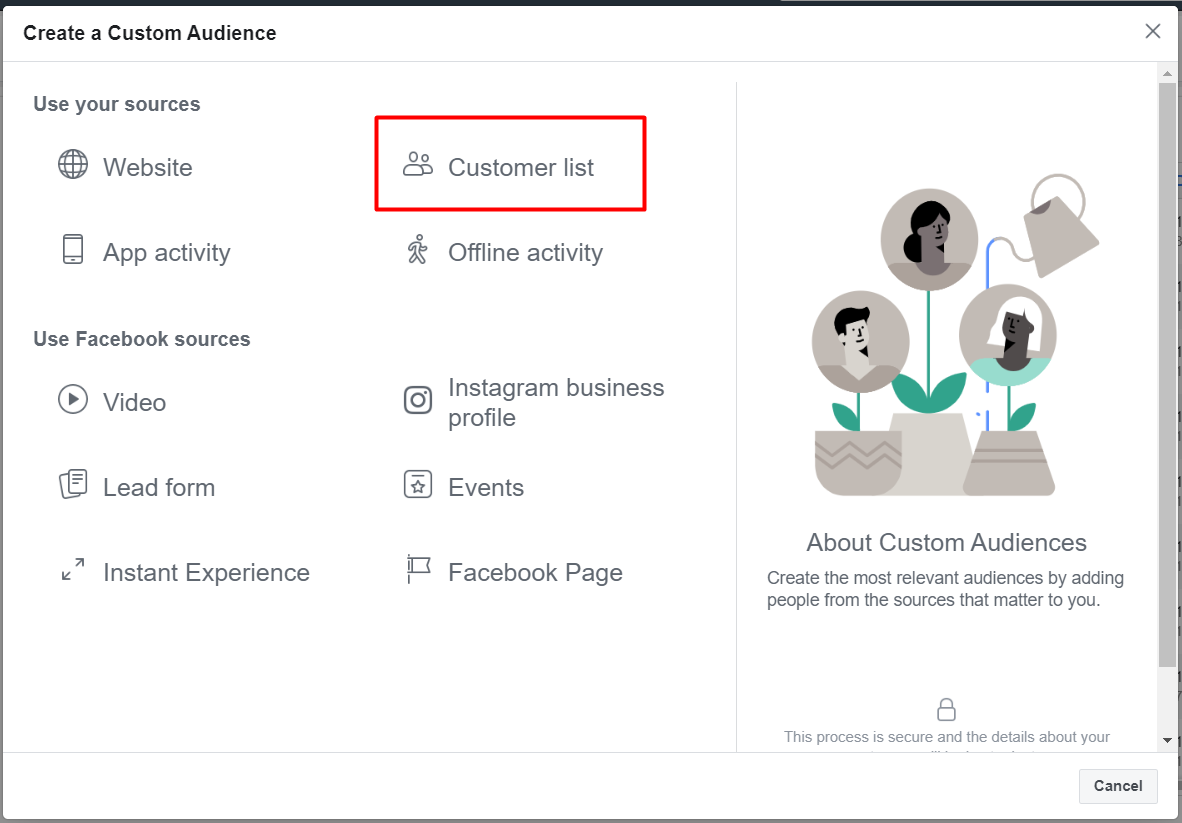1182x823 pixels.
Task: Click the About Custom Audiences heading
Action: (947, 543)
